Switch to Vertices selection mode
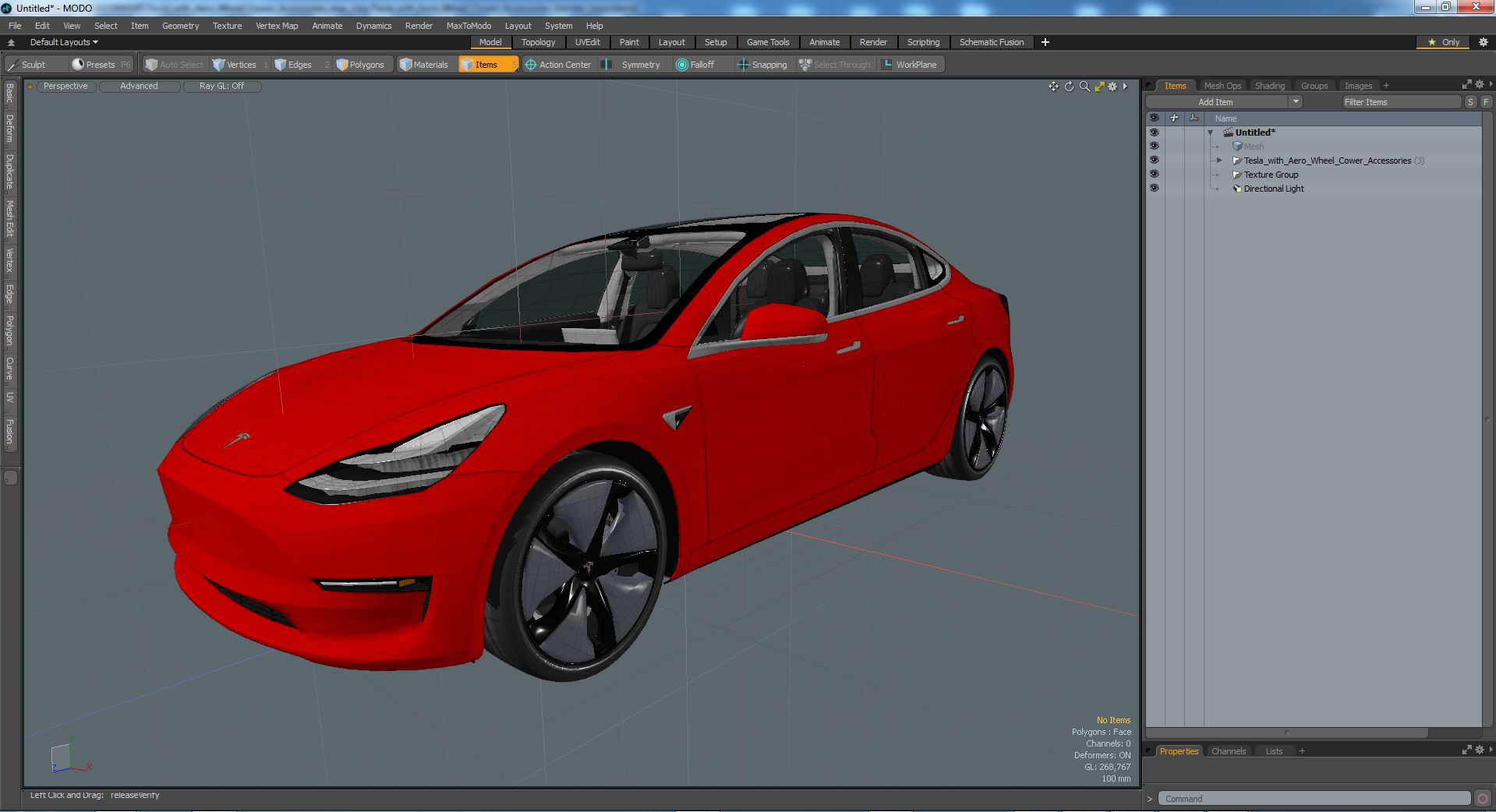The image size is (1496, 812). click(240, 65)
